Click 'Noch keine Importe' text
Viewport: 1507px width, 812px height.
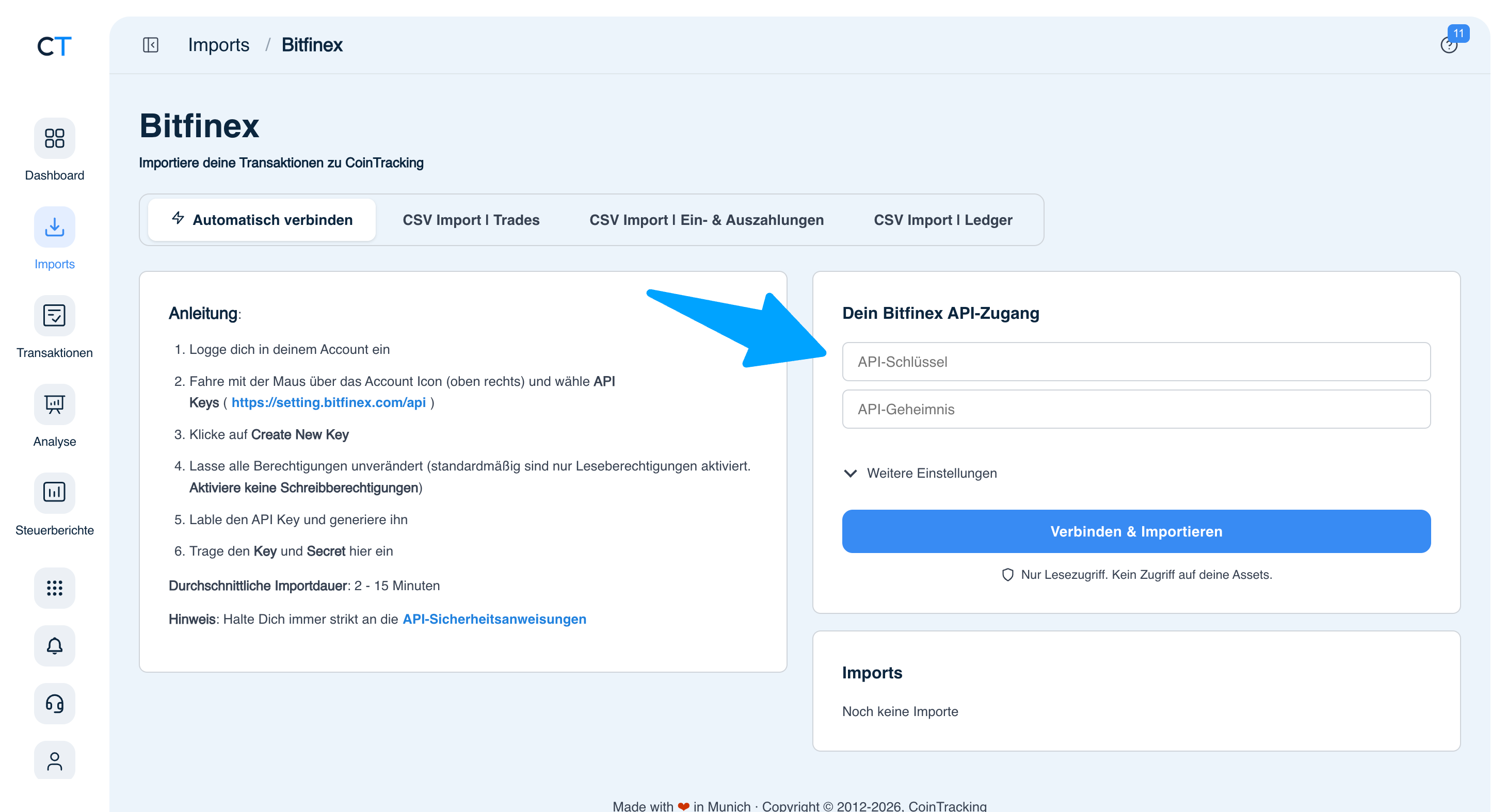coord(900,712)
